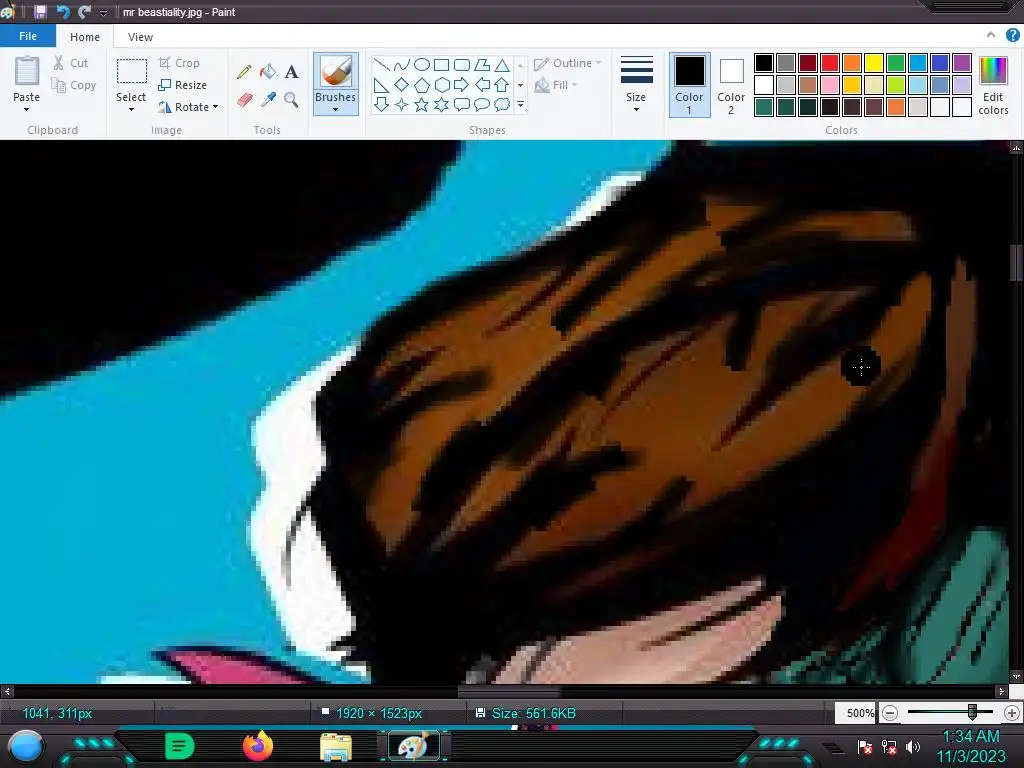Choose the Polygon shape
Viewport: 1024px width, 768px height.
click(482, 65)
